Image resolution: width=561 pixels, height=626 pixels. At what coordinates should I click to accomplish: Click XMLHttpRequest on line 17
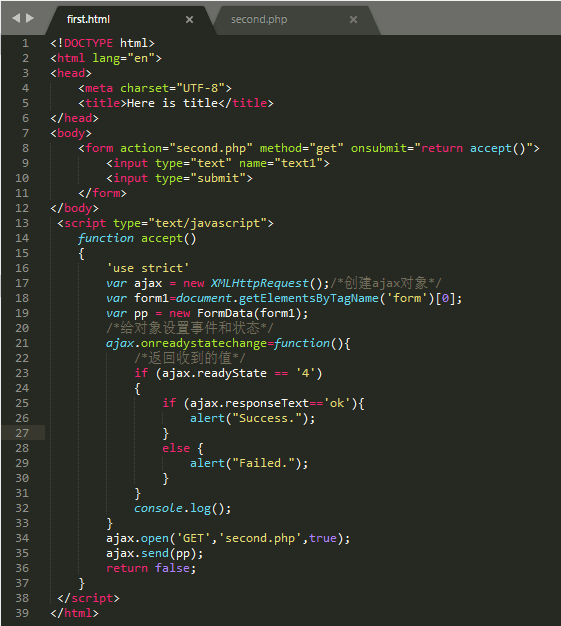tap(260, 283)
